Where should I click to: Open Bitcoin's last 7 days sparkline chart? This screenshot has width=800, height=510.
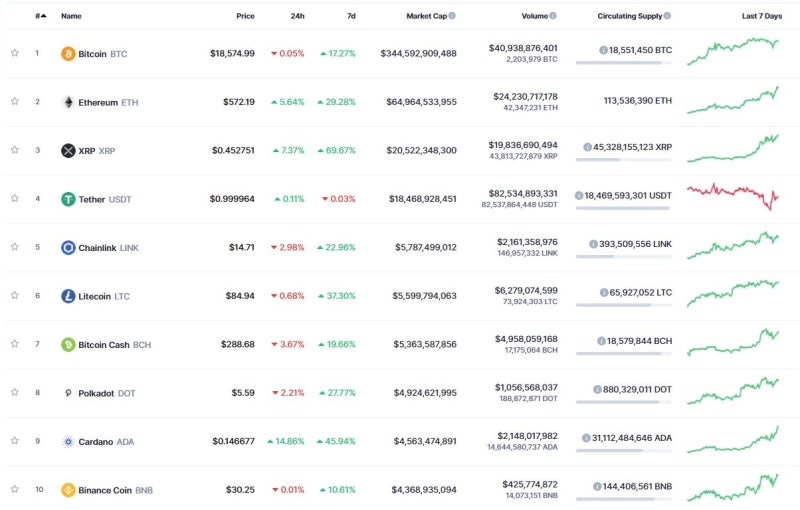tap(733, 51)
